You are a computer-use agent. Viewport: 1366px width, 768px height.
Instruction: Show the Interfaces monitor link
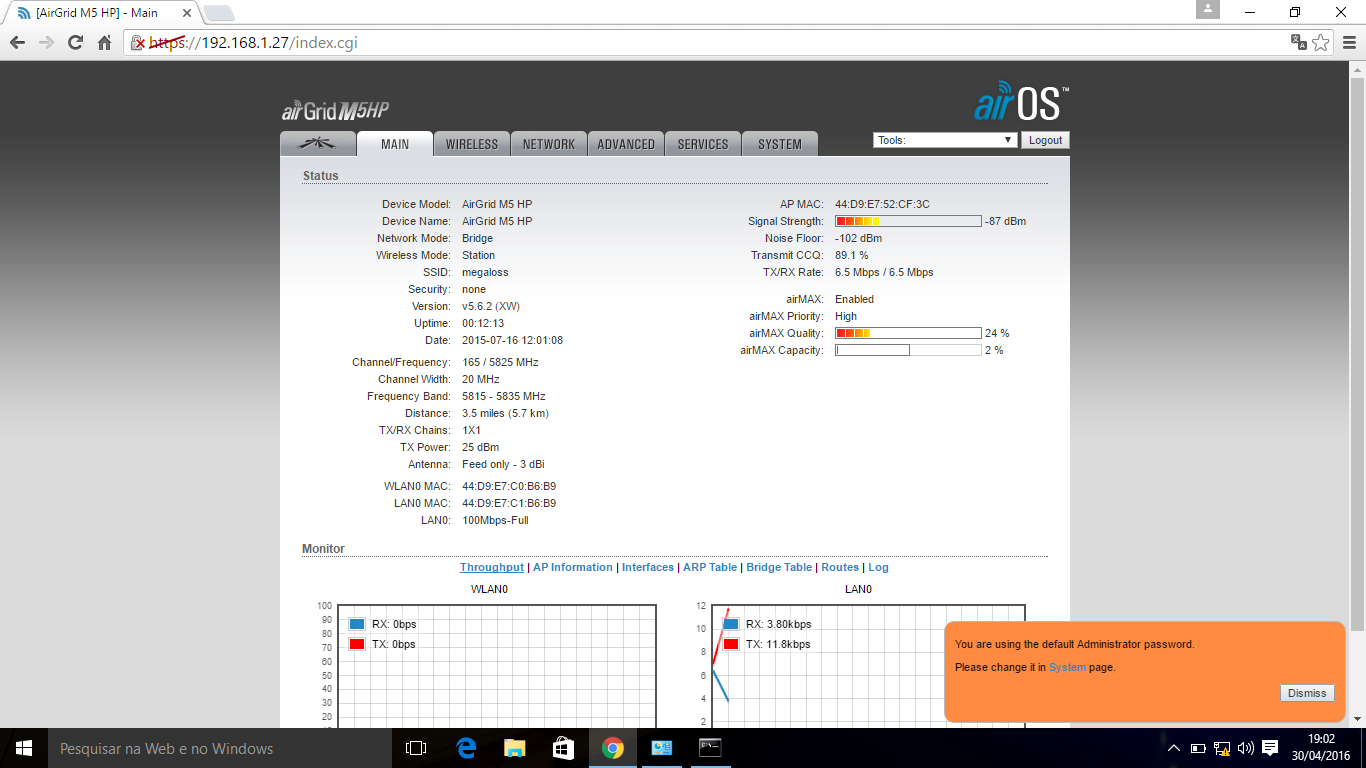pyautogui.click(x=648, y=567)
